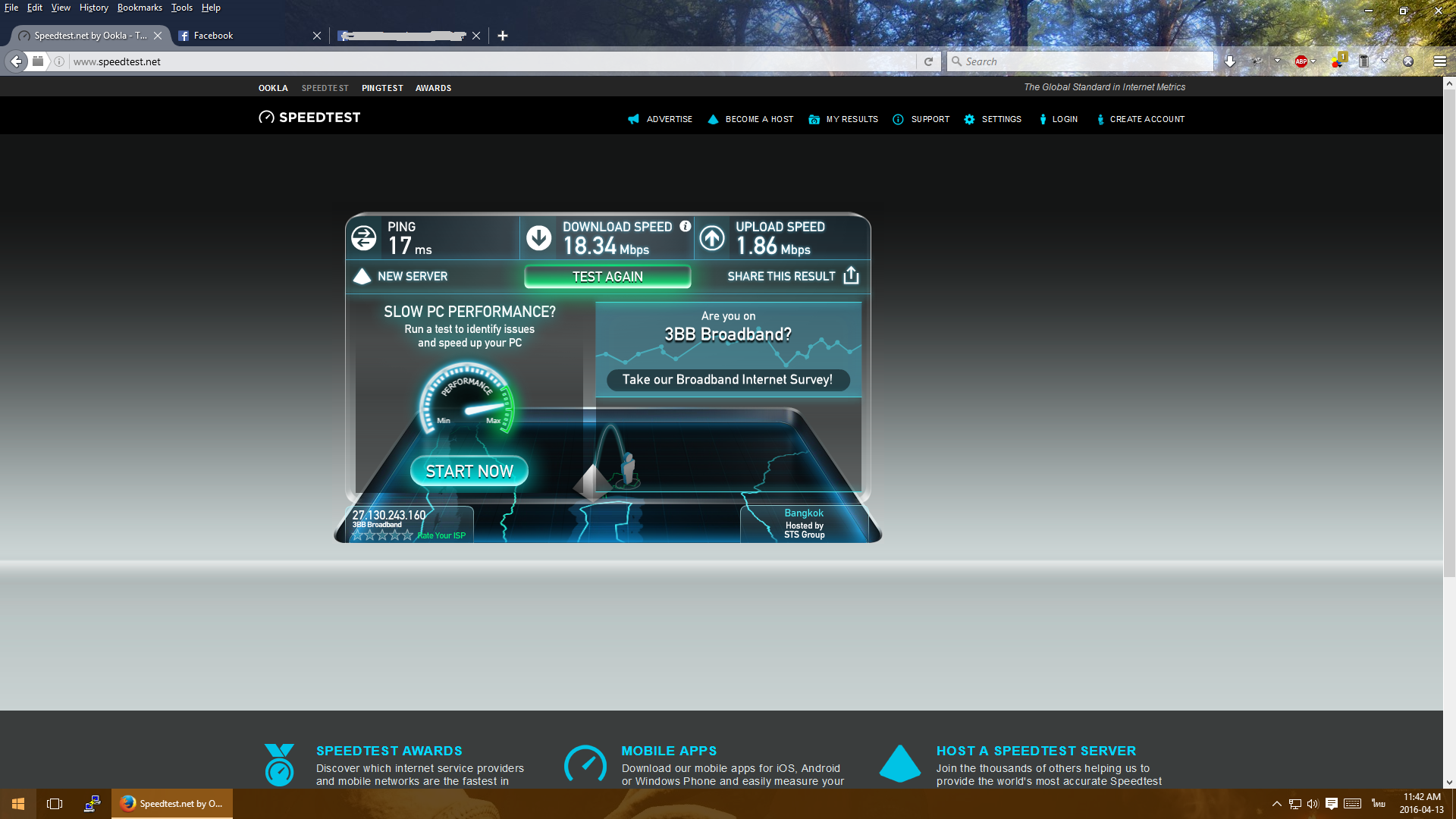The height and width of the screenshot is (819, 1456).
Task: Click SPEEDTEST AWARDS heading link
Action: (x=389, y=751)
